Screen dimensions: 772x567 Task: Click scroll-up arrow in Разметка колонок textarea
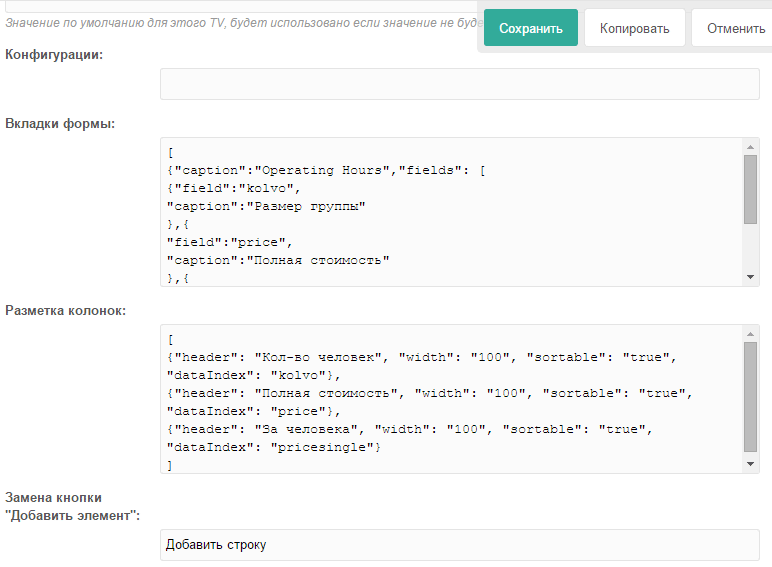click(750, 333)
